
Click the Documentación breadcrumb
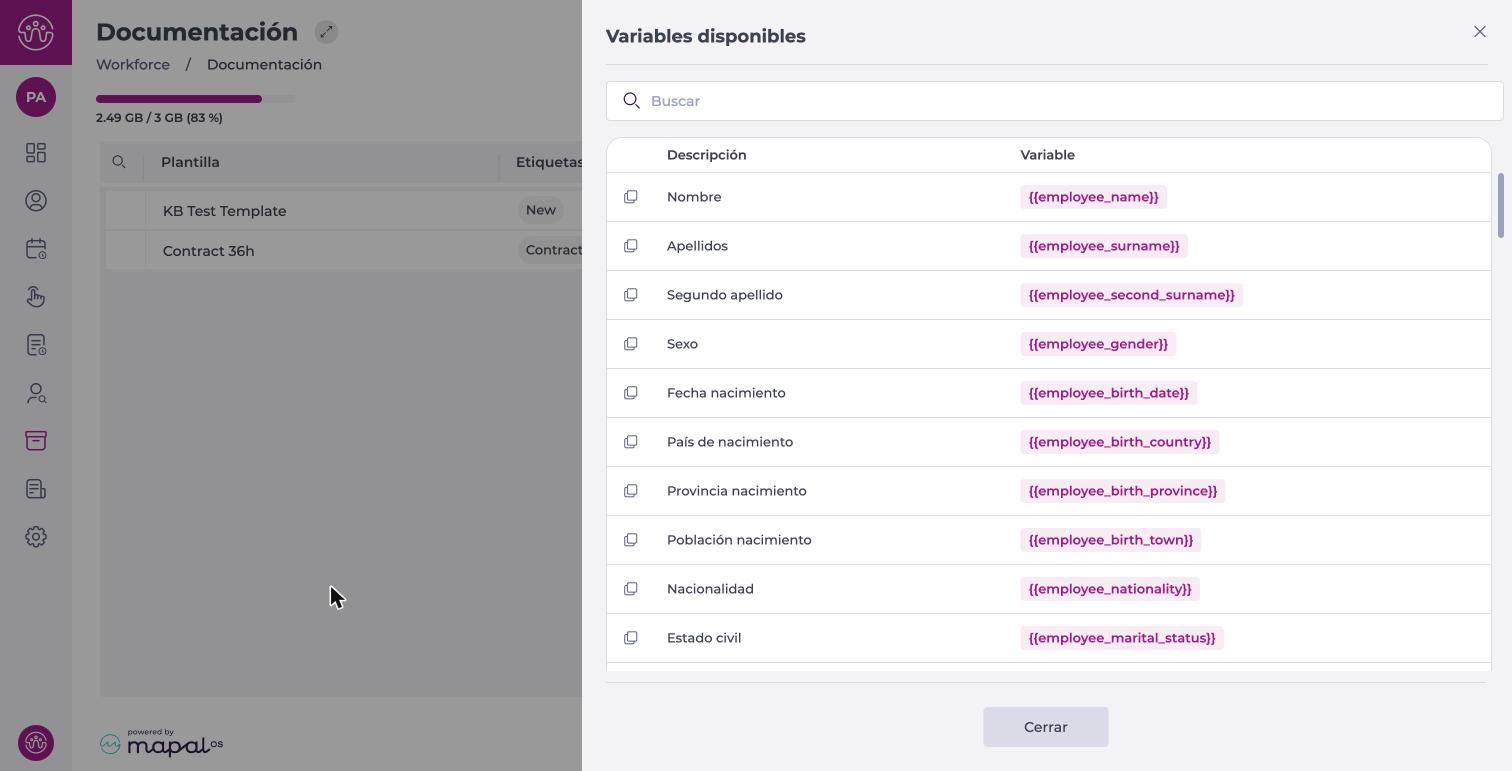264,64
